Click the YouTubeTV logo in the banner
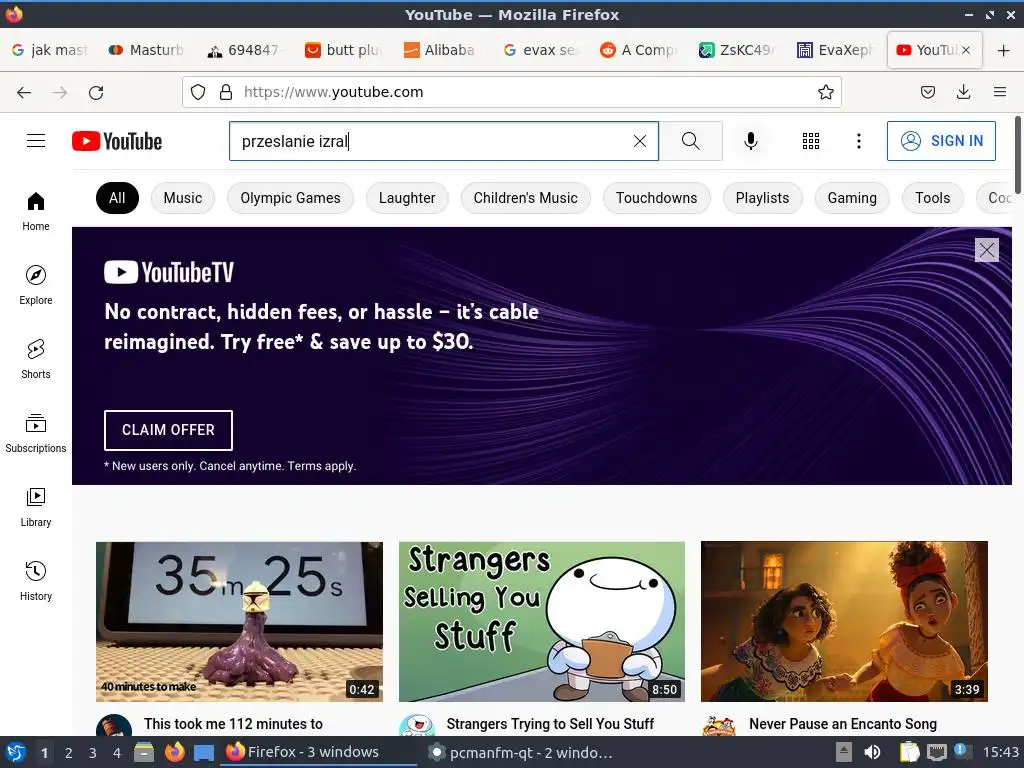 169,272
